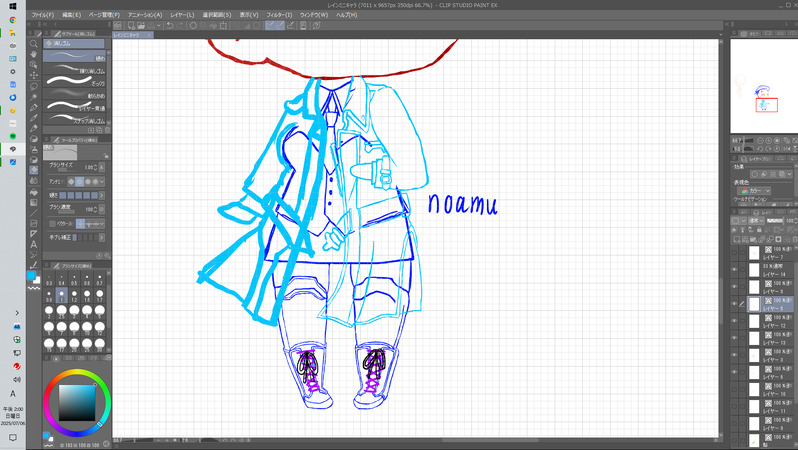Viewport: 798px width, 450px height.
Task: Select the レイヤー貫通 eraser sub tool
Action: 74,106
